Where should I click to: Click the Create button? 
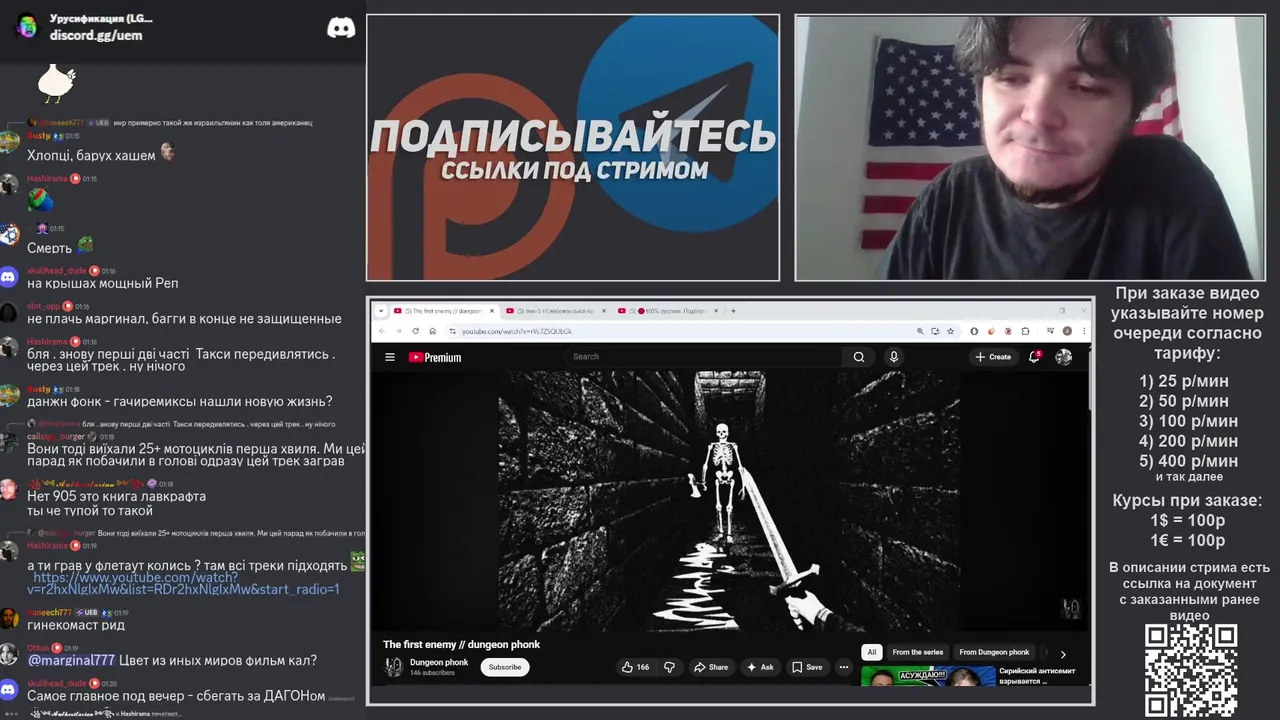[x=993, y=357]
